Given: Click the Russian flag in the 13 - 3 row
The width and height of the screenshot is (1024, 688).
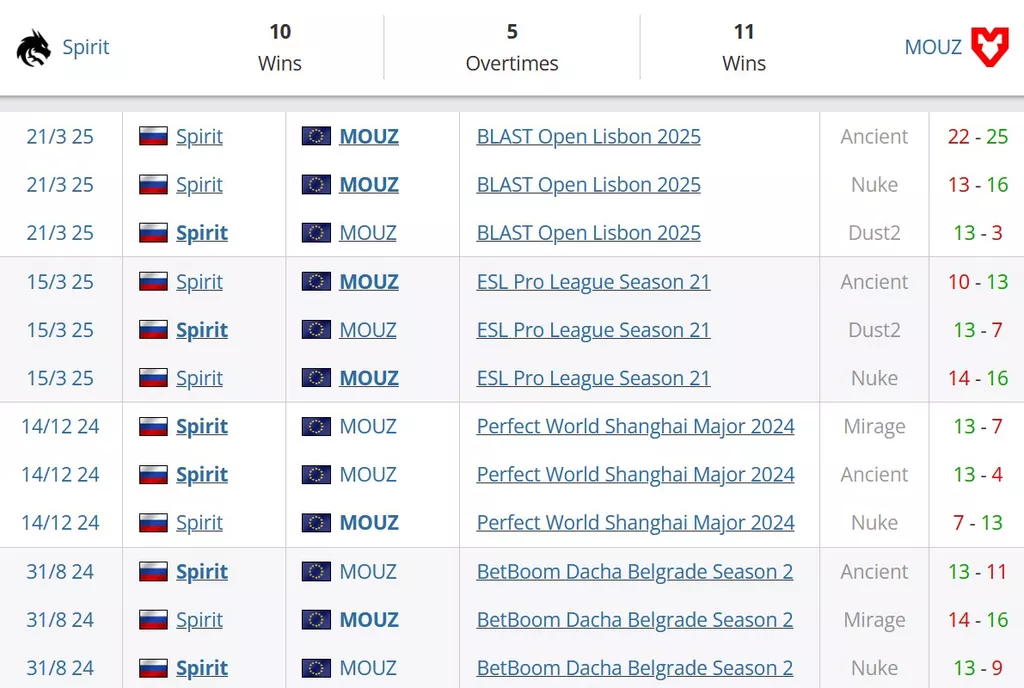Looking at the screenshot, I should (153, 233).
